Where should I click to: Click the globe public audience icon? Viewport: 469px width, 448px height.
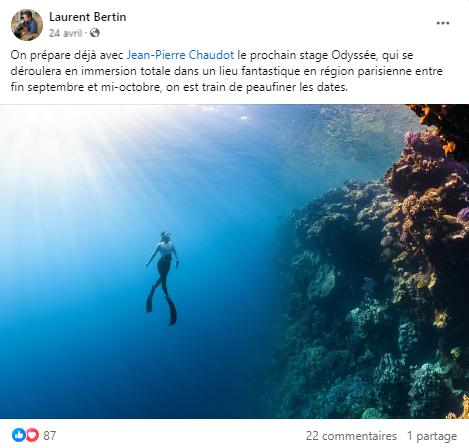(x=95, y=33)
